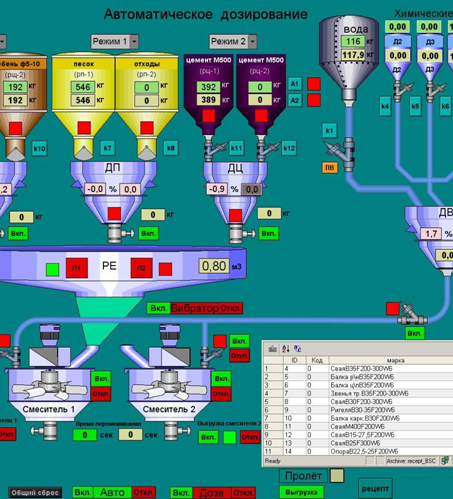
Task: Click the green Выгрузка button
Action: [x=301, y=492]
